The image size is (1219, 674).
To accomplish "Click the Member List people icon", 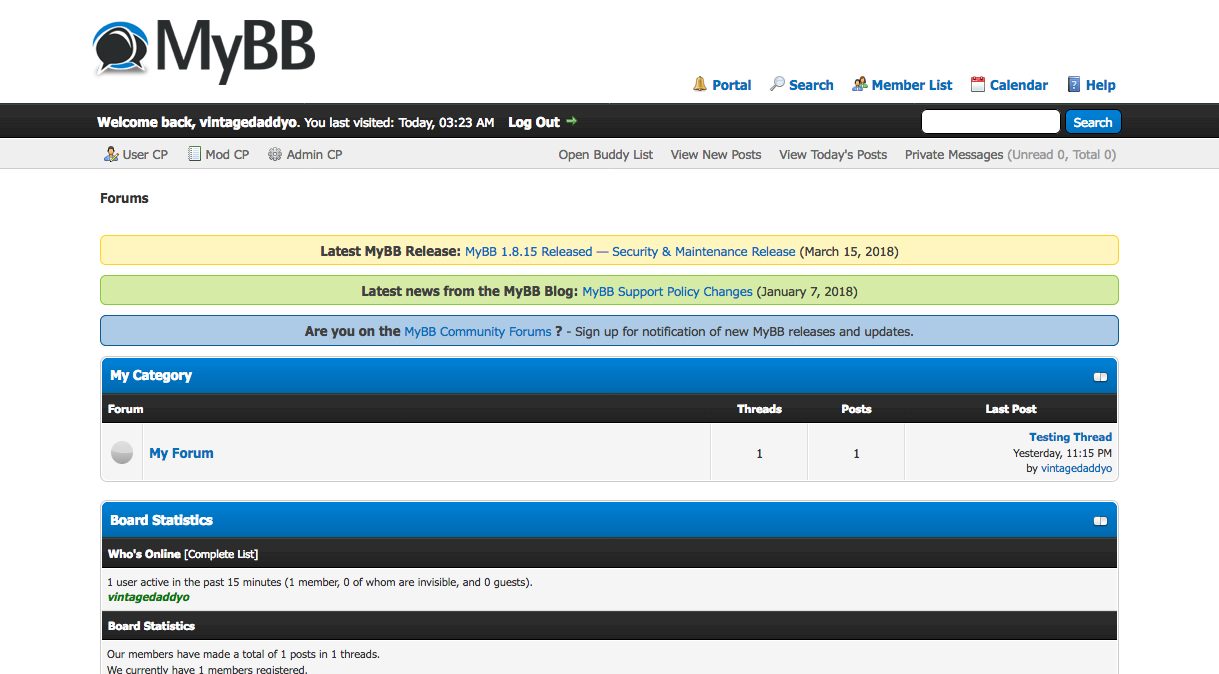I will point(859,84).
